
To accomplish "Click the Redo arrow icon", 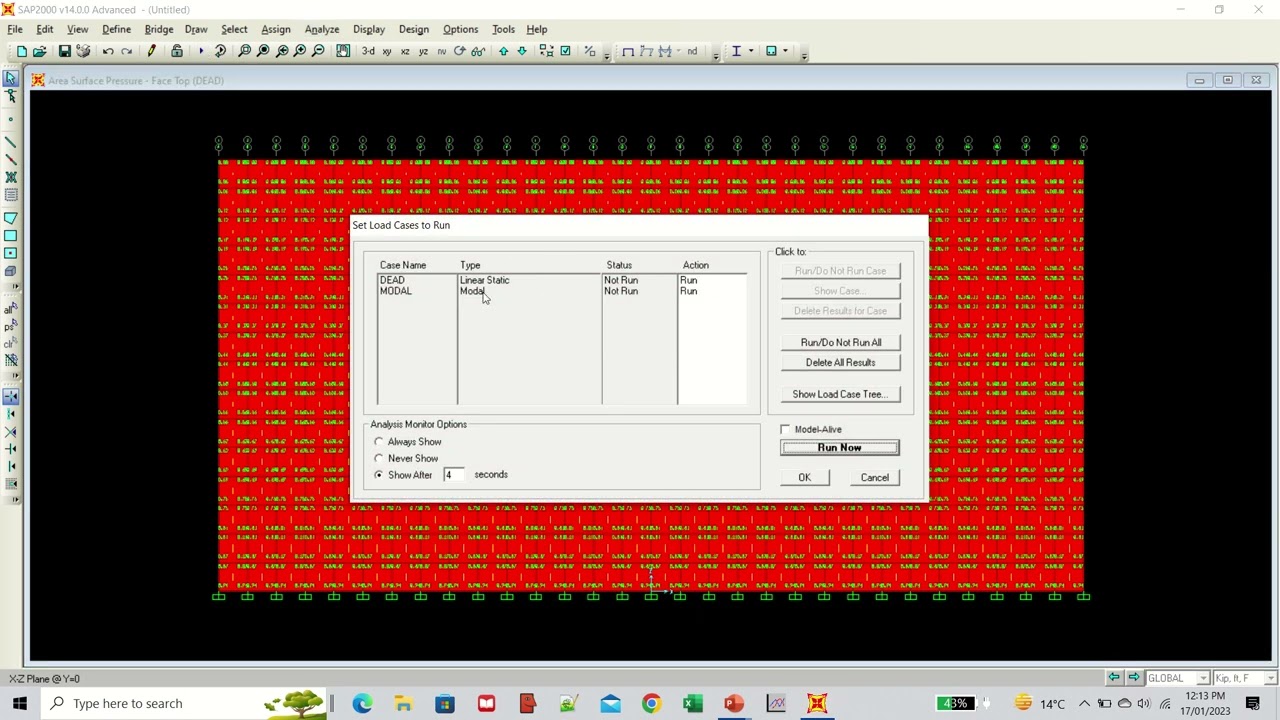I will tap(127, 51).
